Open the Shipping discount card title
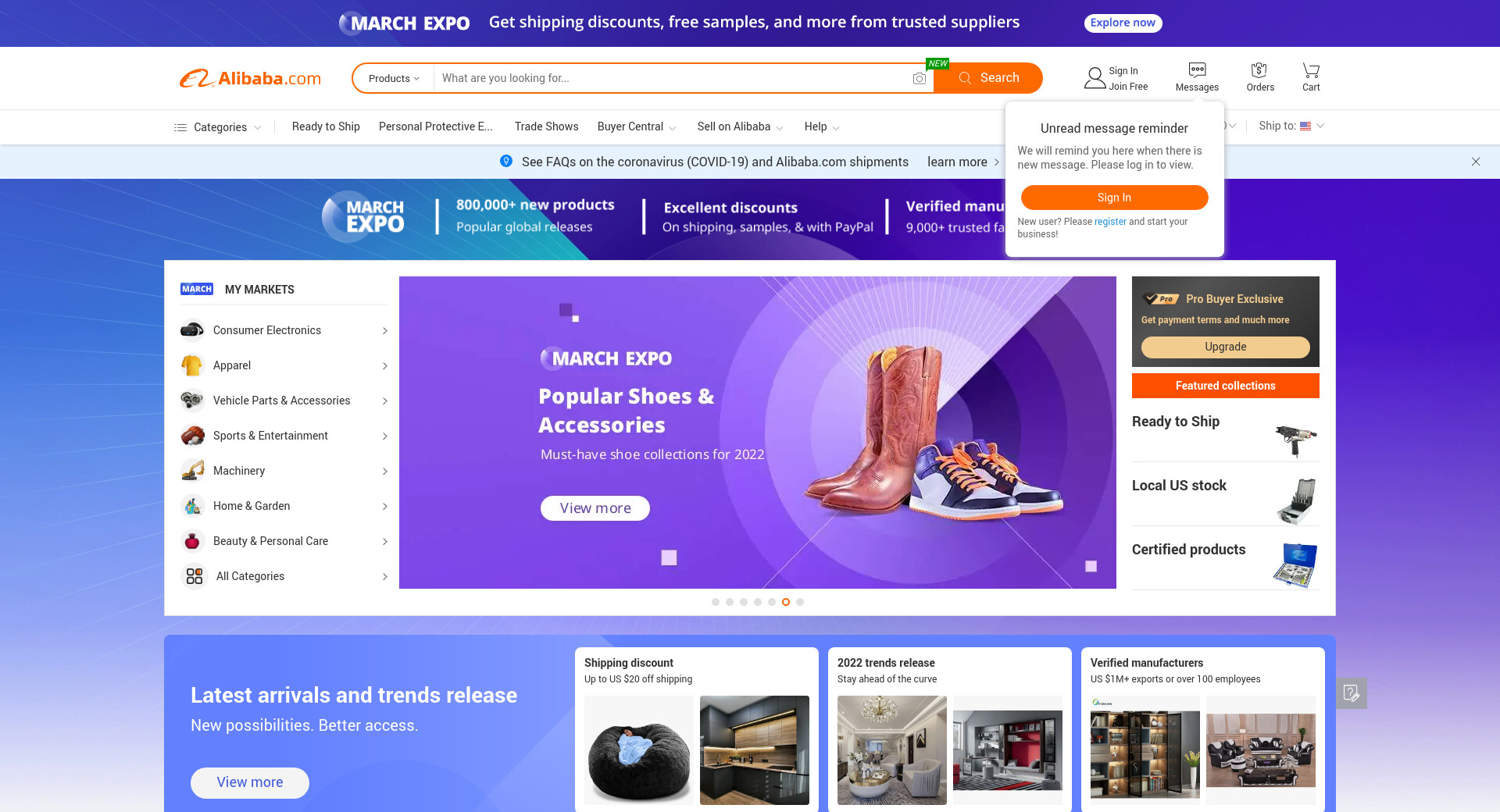Screen dimensions: 1500x812 pos(629,663)
